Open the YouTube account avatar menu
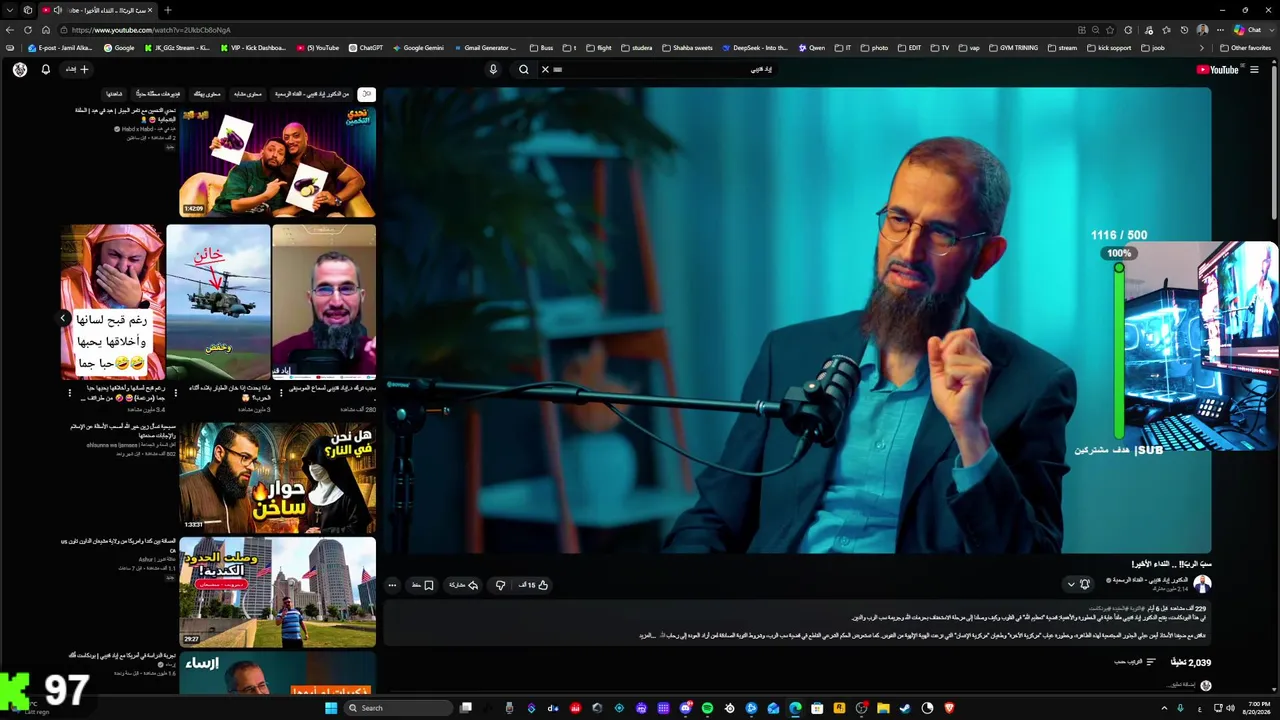The image size is (1280, 720). [20, 70]
